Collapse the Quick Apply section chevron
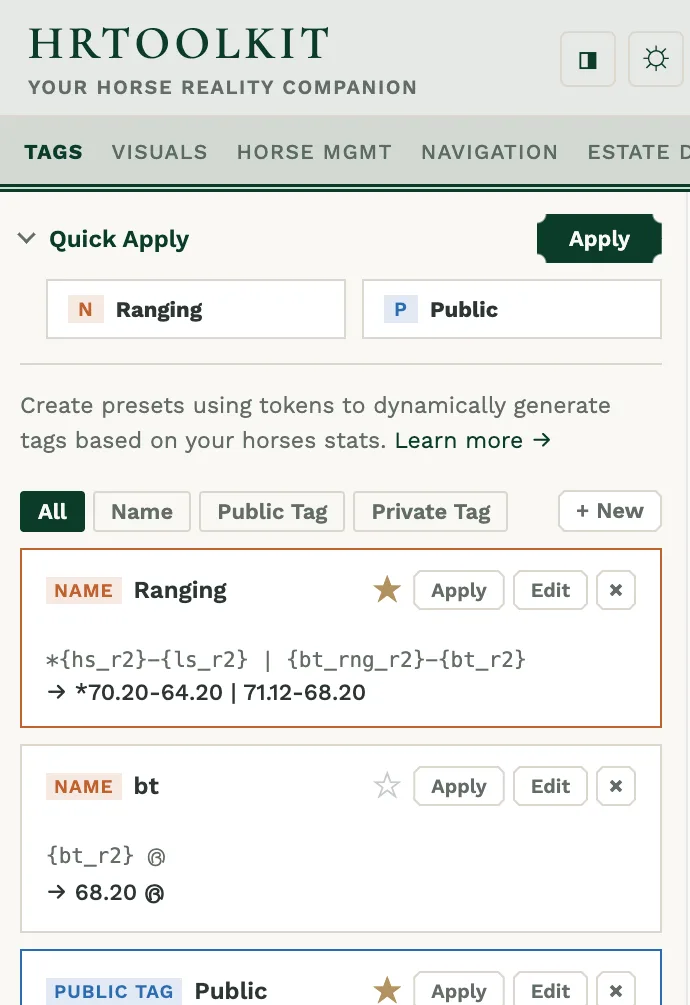Image resolution: width=690 pixels, height=1005 pixels. (x=27, y=238)
